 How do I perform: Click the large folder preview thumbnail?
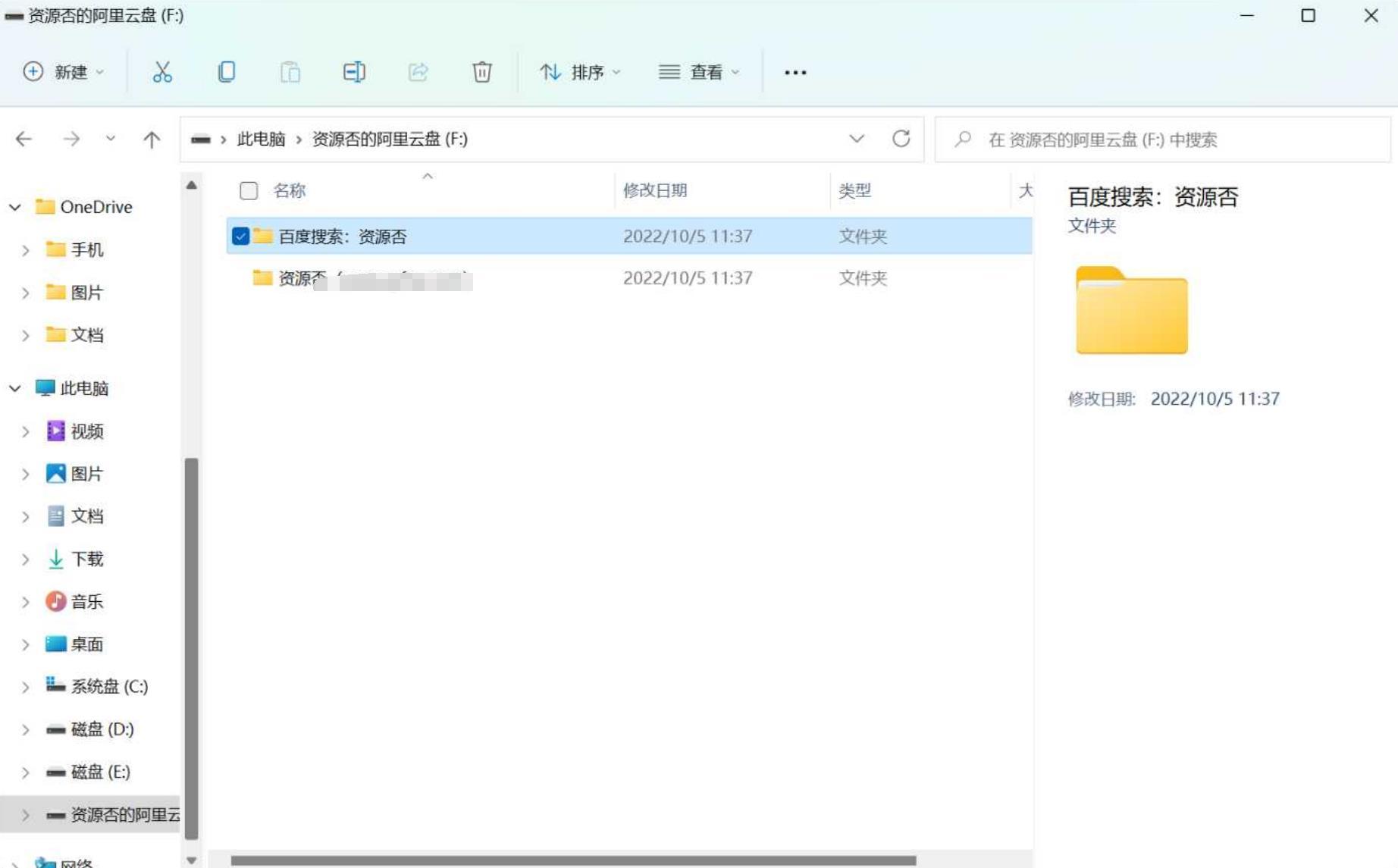1131,310
